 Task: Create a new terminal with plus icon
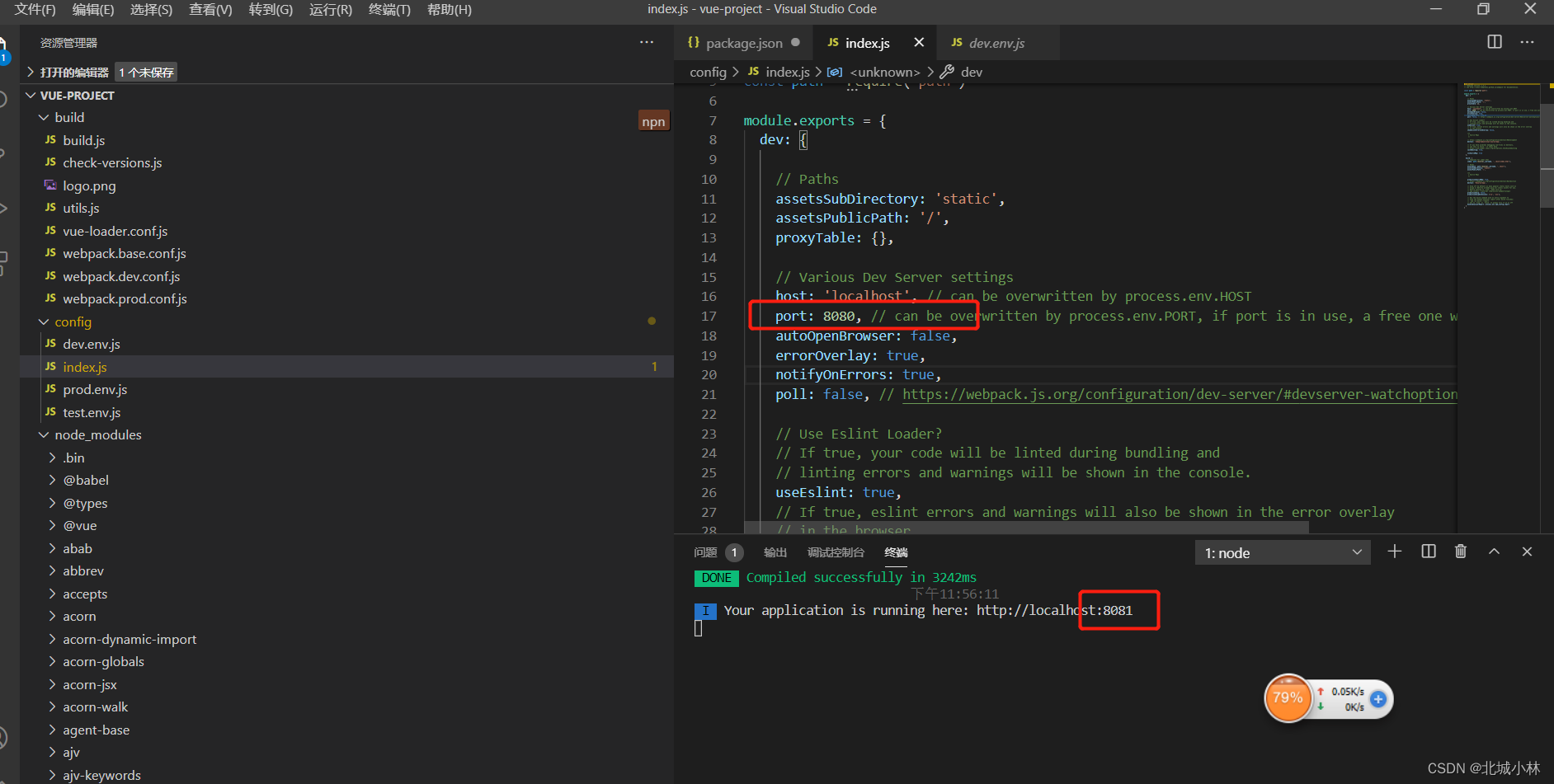(1395, 552)
